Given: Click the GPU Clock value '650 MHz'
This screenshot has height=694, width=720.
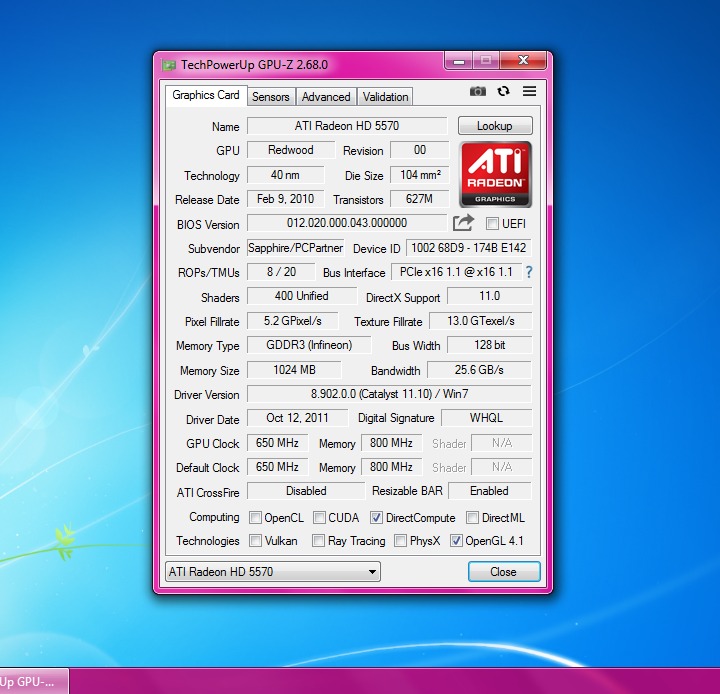Looking at the screenshot, I should [x=277, y=443].
